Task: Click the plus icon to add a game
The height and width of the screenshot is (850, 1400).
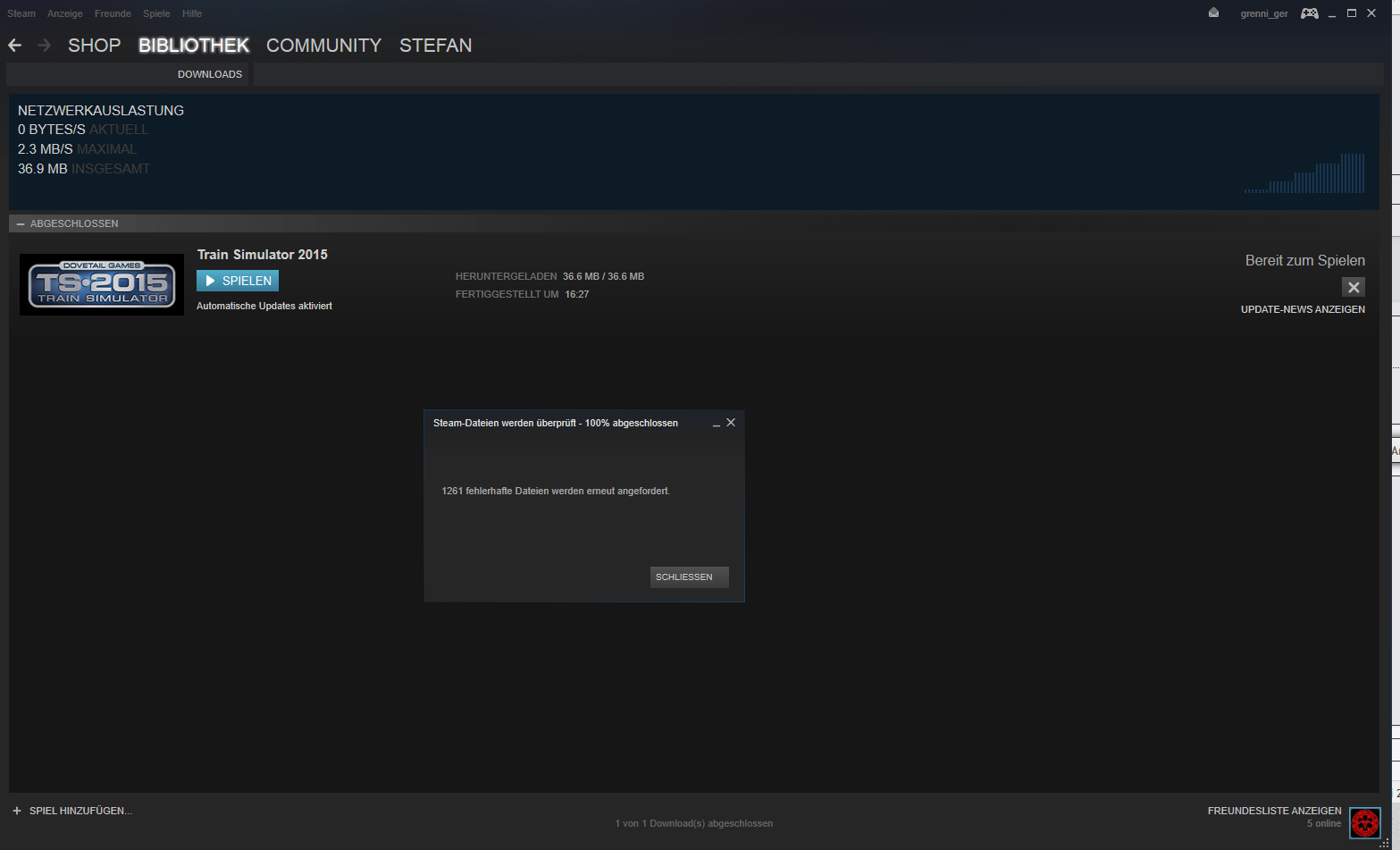Action: pos(17,811)
